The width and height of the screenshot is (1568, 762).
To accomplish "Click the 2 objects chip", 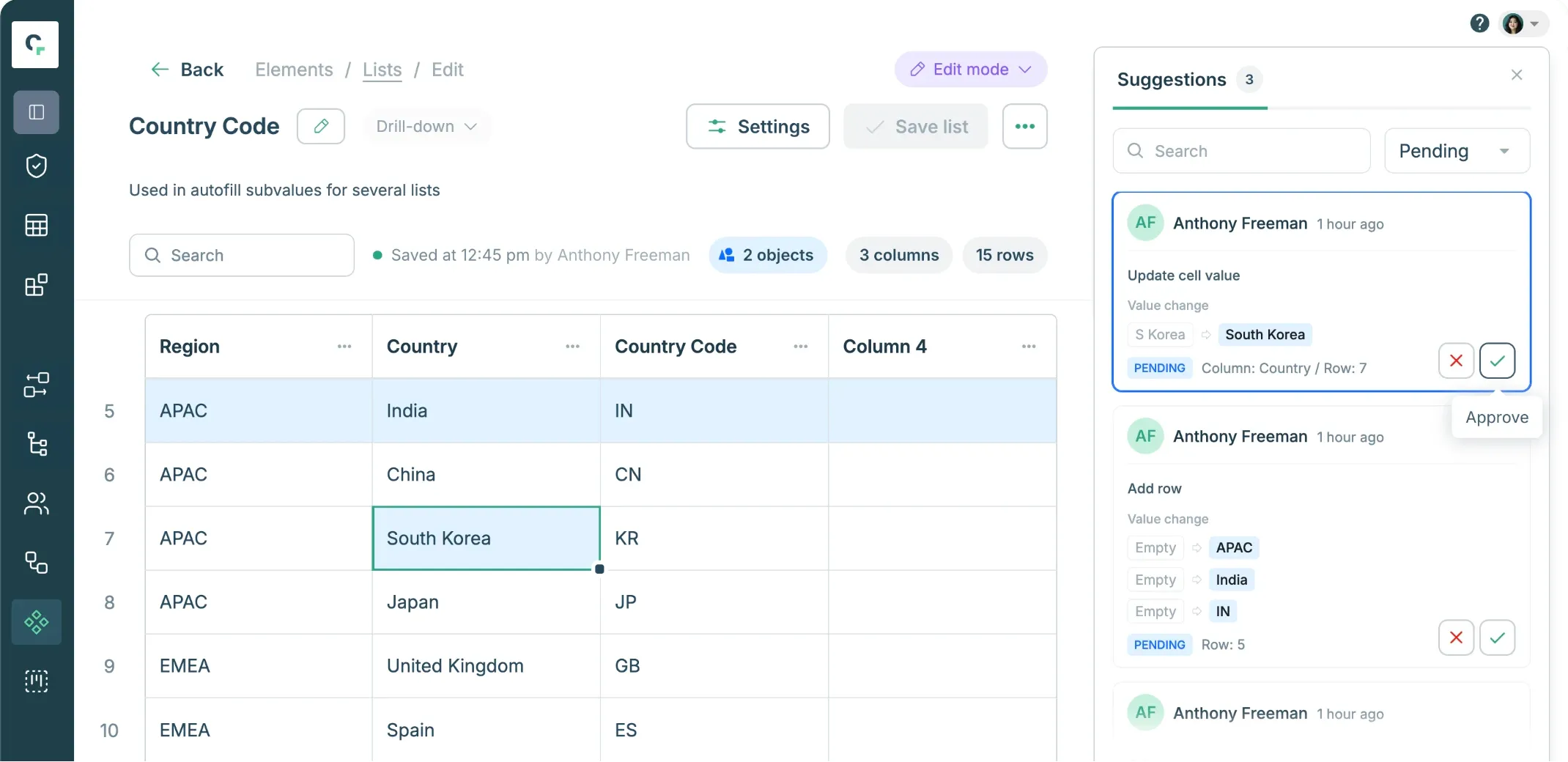I will pyautogui.click(x=767, y=255).
